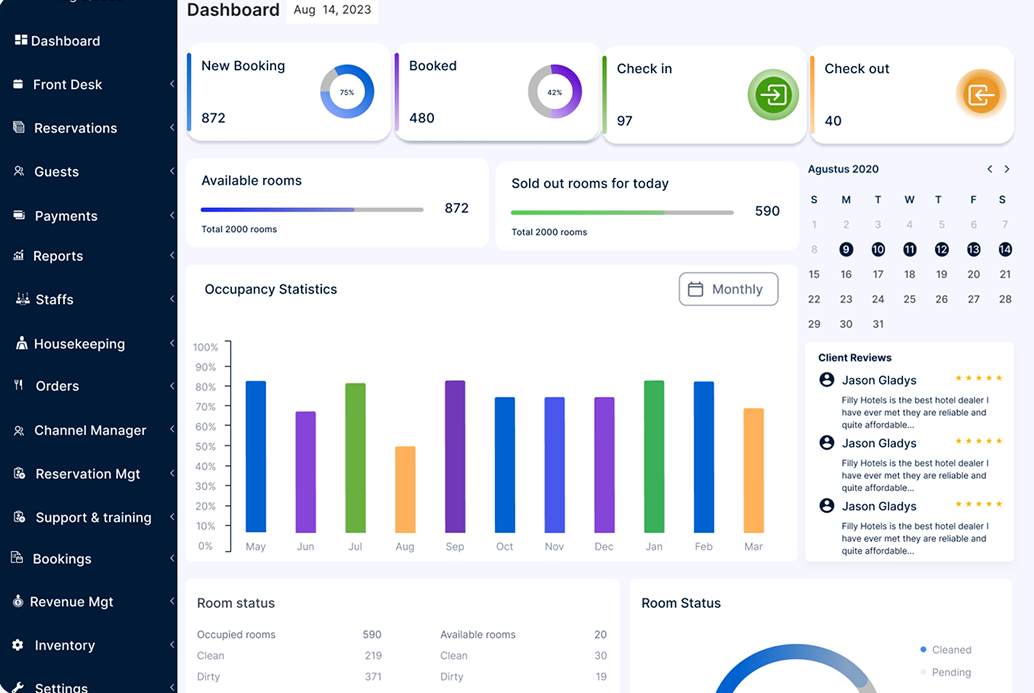Image resolution: width=1034 pixels, height=693 pixels.
Task: Click the calendar icon on Monthly button
Action: click(698, 289)
